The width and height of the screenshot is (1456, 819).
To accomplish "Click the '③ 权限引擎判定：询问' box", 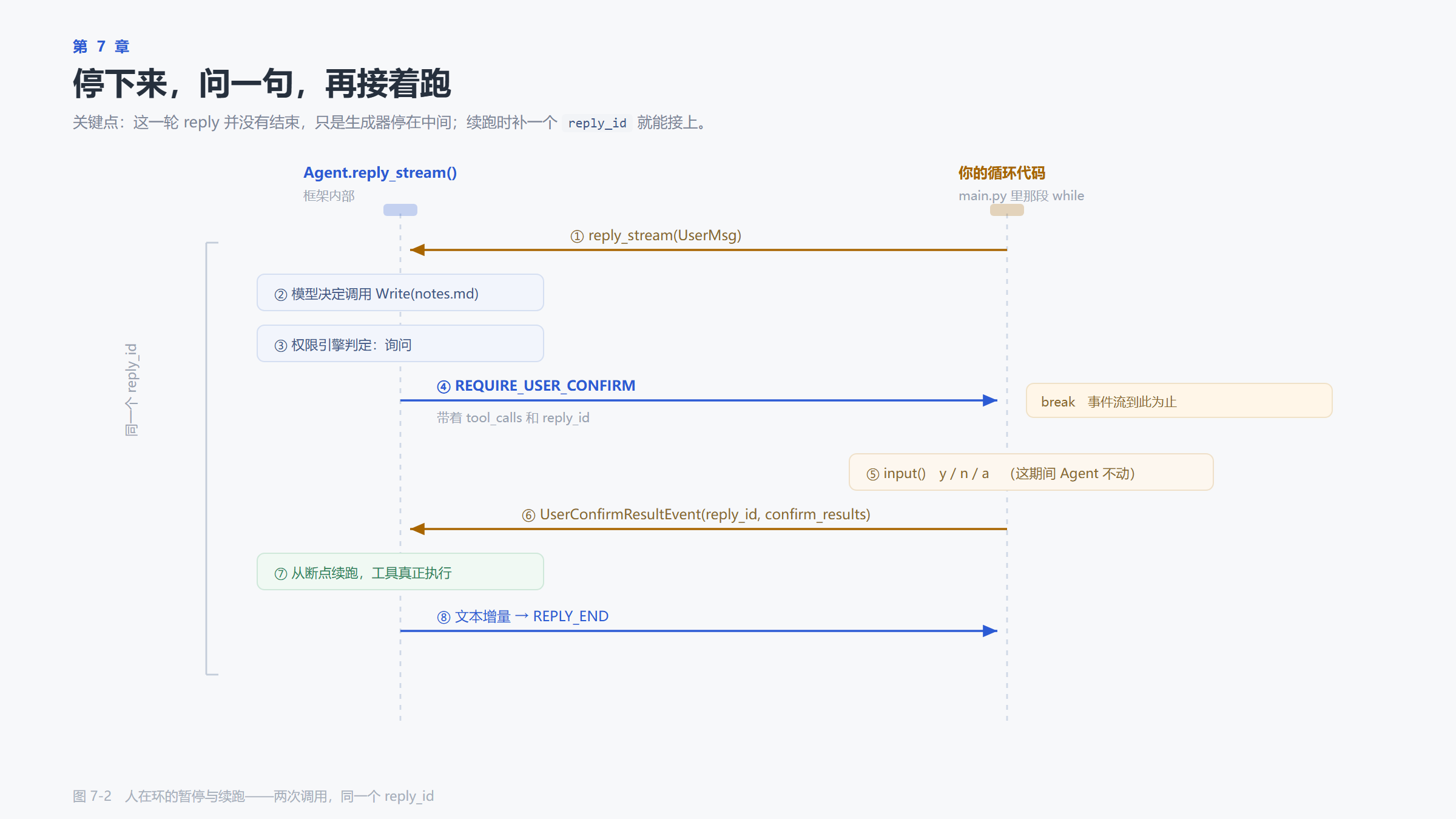I will [x=400, y=343].
